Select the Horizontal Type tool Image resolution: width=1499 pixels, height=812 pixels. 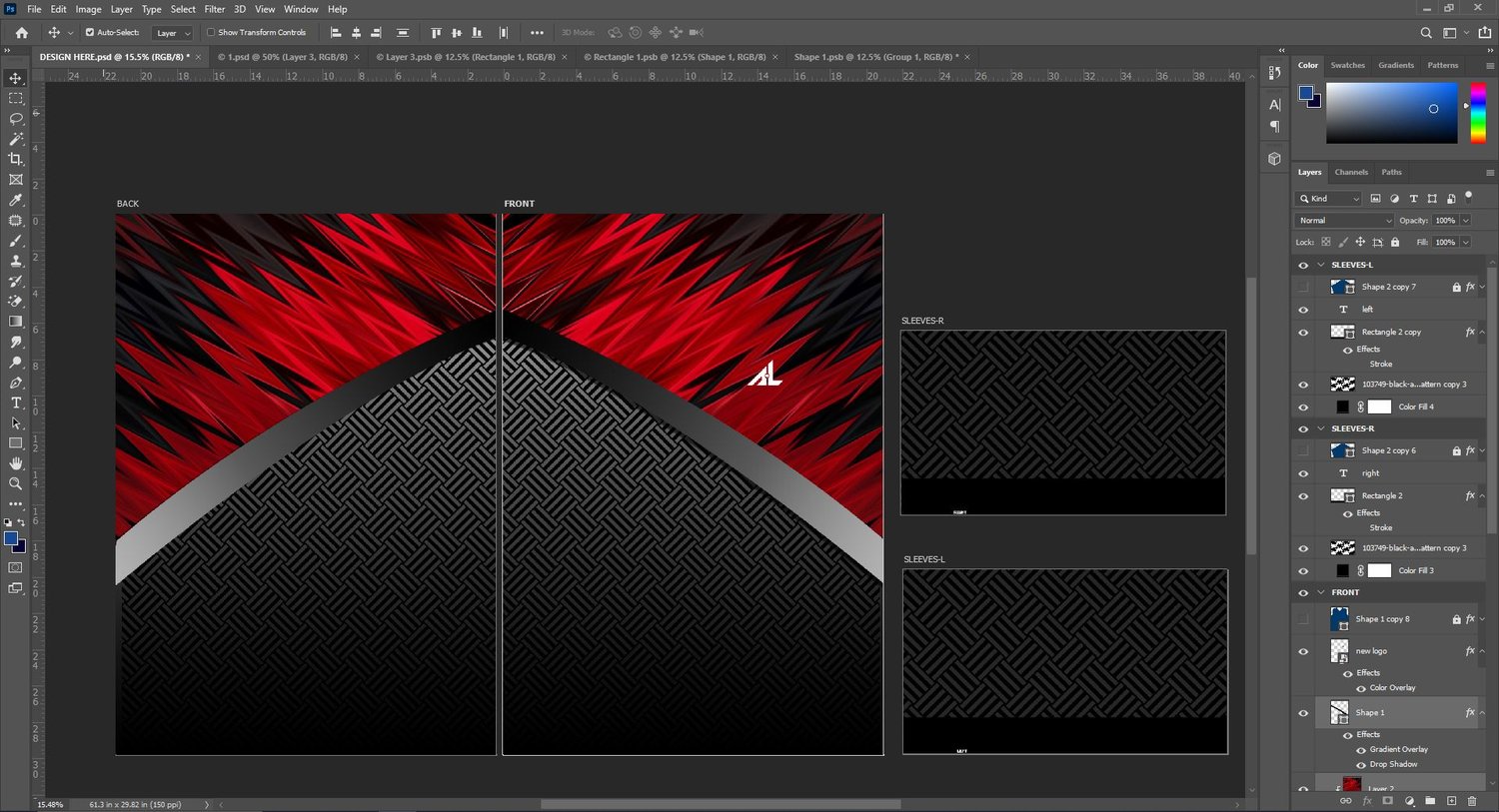(x=16, y=403)
